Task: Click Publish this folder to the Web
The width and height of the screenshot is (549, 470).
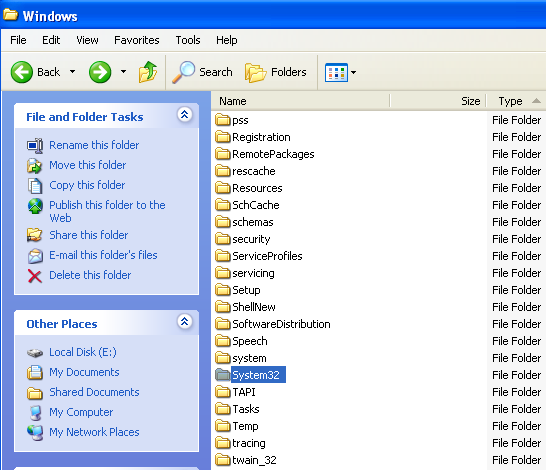Action: coord(107,211)
